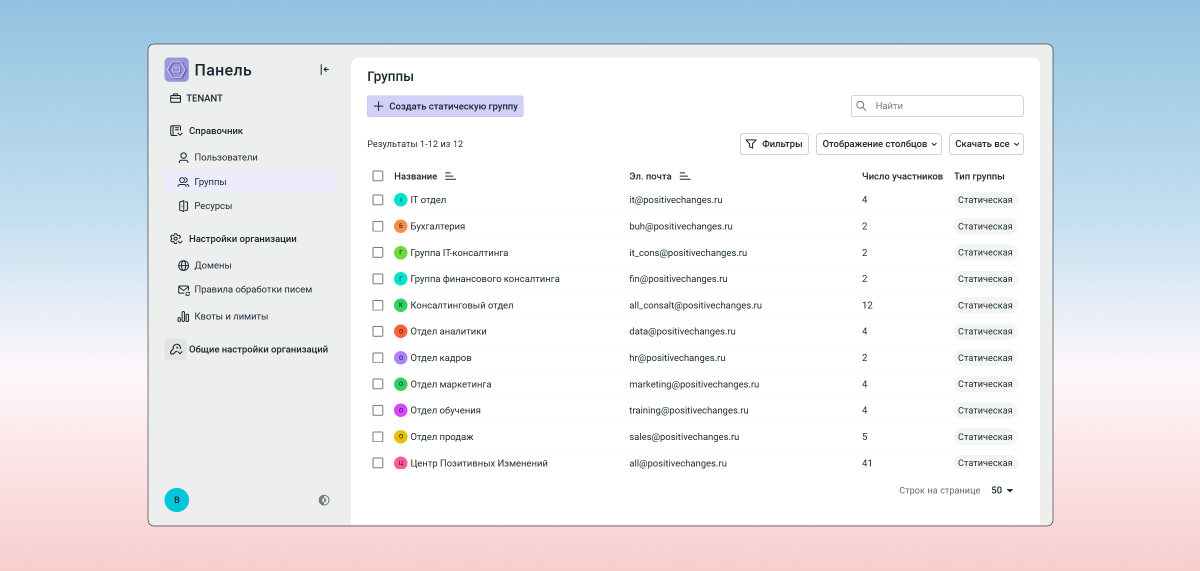Open the user avatar circle B
Screen dimensions: 1200x571
[x=177, y=500]
